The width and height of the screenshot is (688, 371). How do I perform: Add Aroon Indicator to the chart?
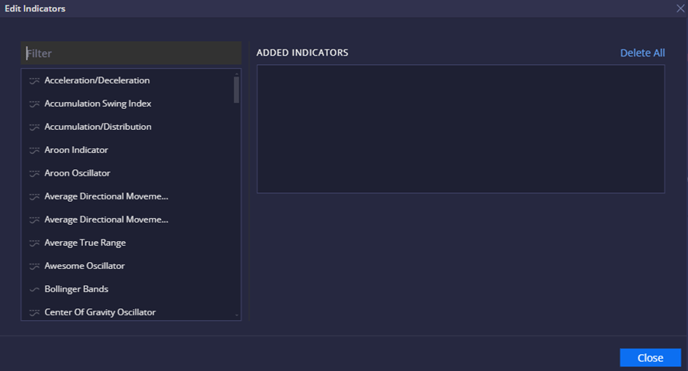coord(76,150)
